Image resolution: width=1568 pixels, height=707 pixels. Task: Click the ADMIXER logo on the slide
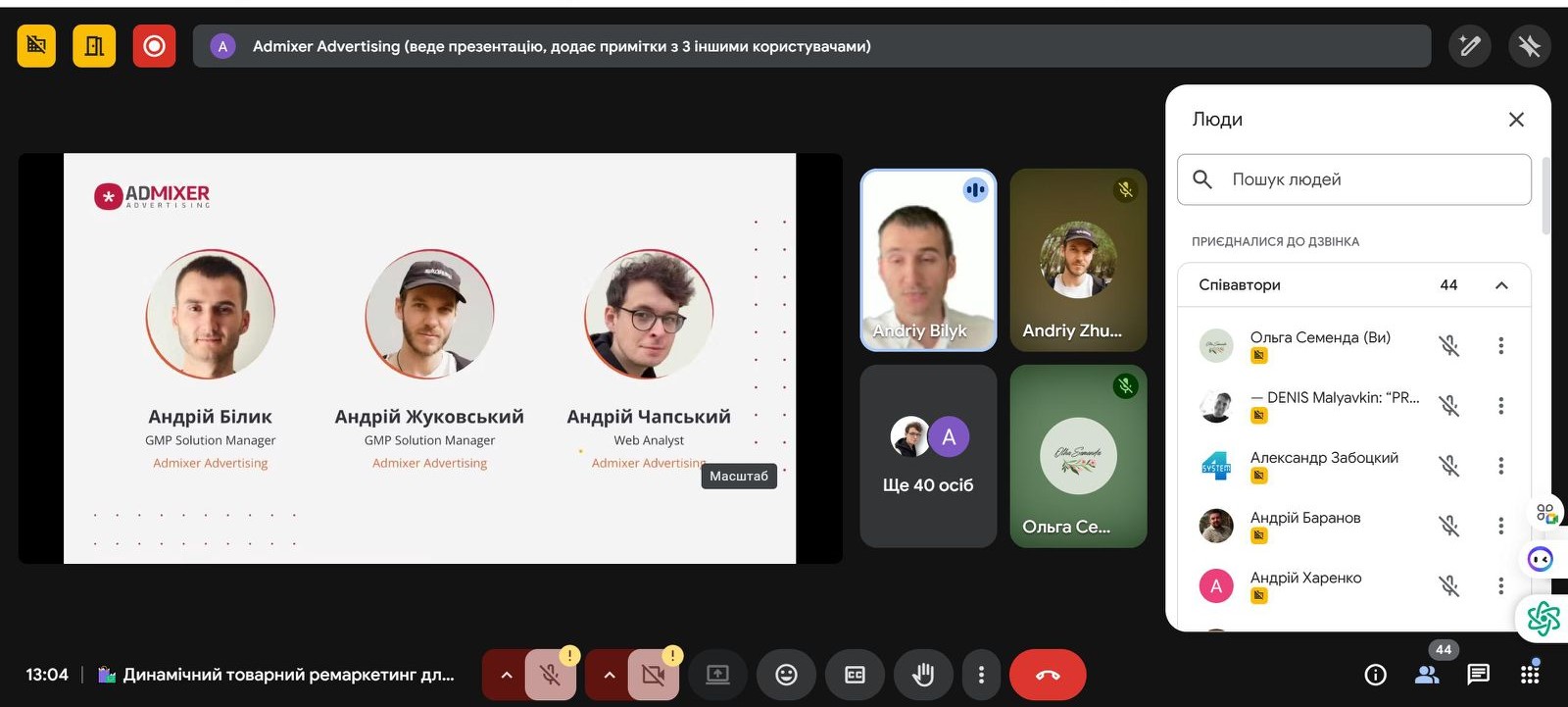pyautogui.click(x=152, y=196)
